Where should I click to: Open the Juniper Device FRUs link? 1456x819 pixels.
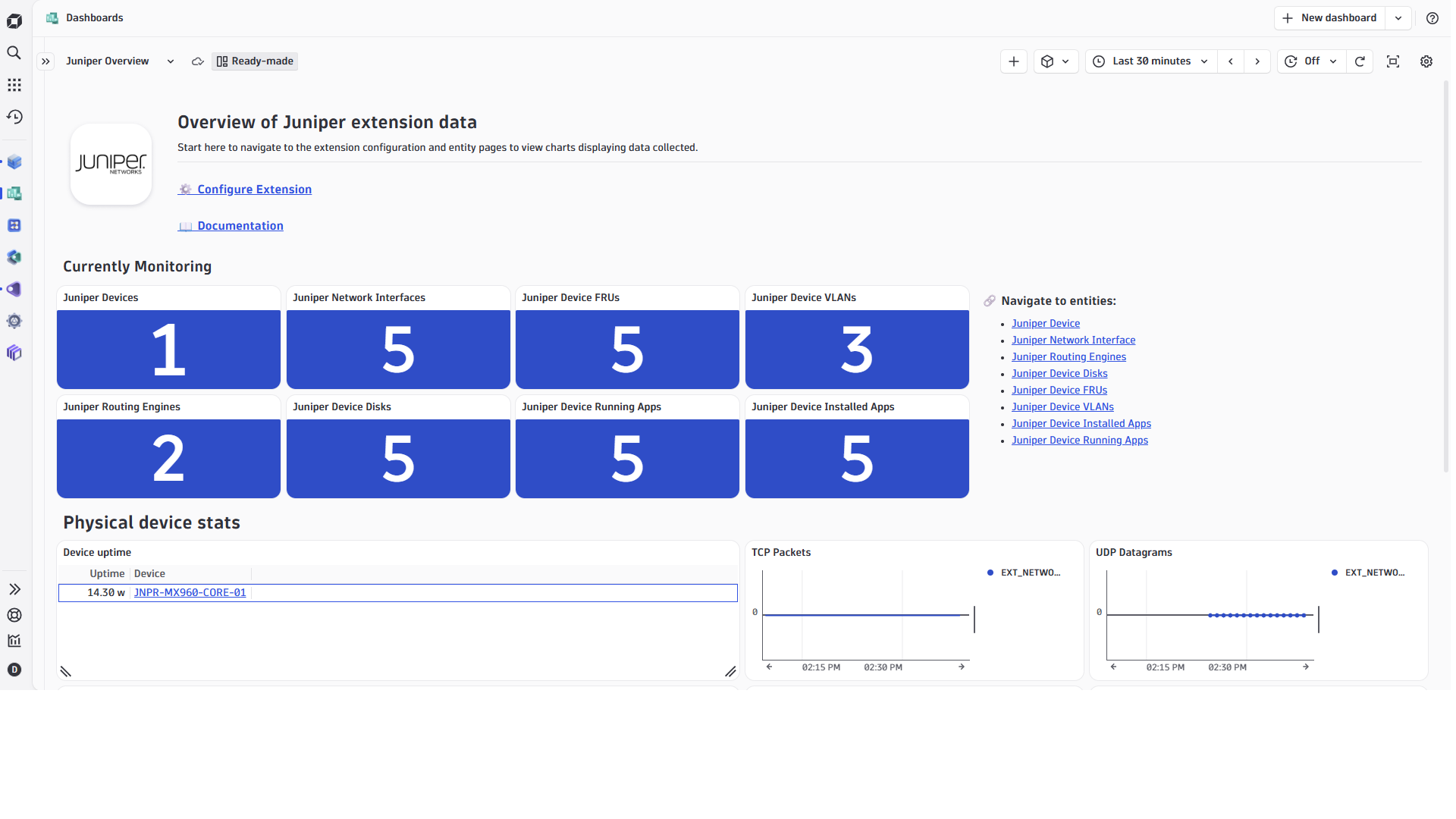1059,391
